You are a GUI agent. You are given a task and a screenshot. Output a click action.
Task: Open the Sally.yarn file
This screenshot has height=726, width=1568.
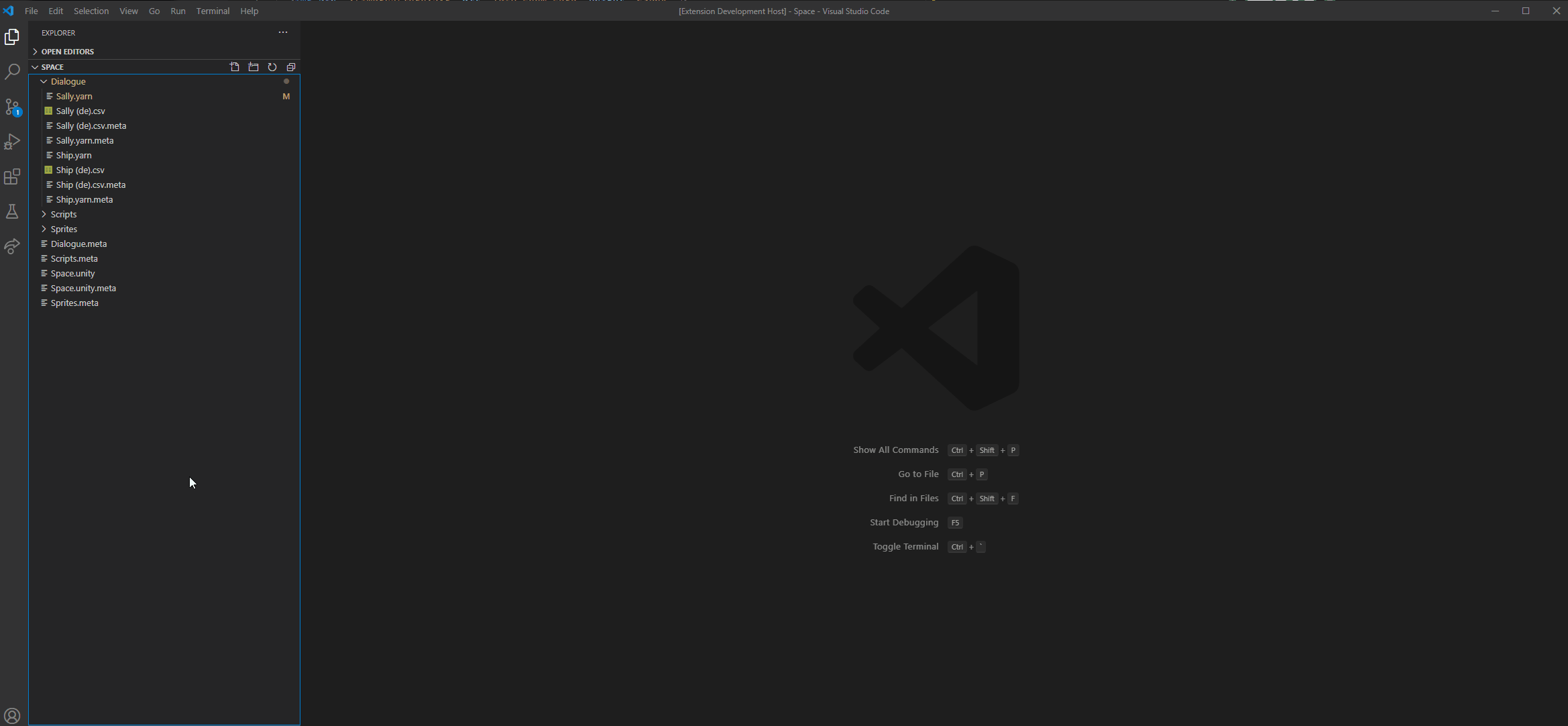pos(74,96)
